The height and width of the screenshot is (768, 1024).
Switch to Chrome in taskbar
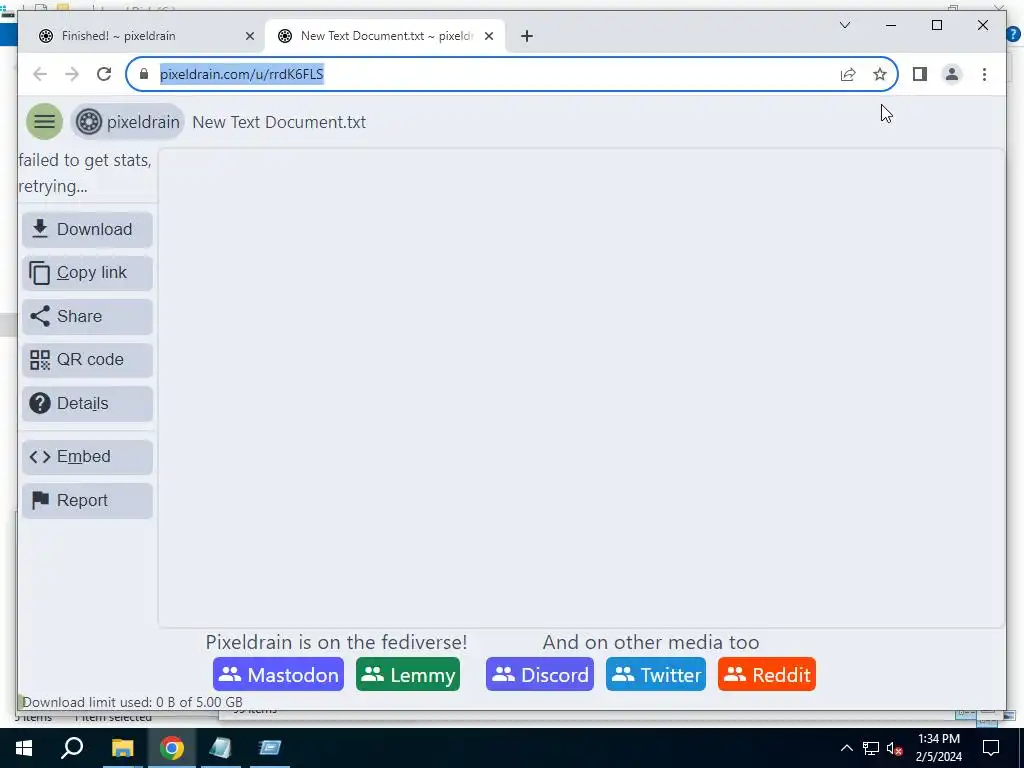tap(172, 748)
